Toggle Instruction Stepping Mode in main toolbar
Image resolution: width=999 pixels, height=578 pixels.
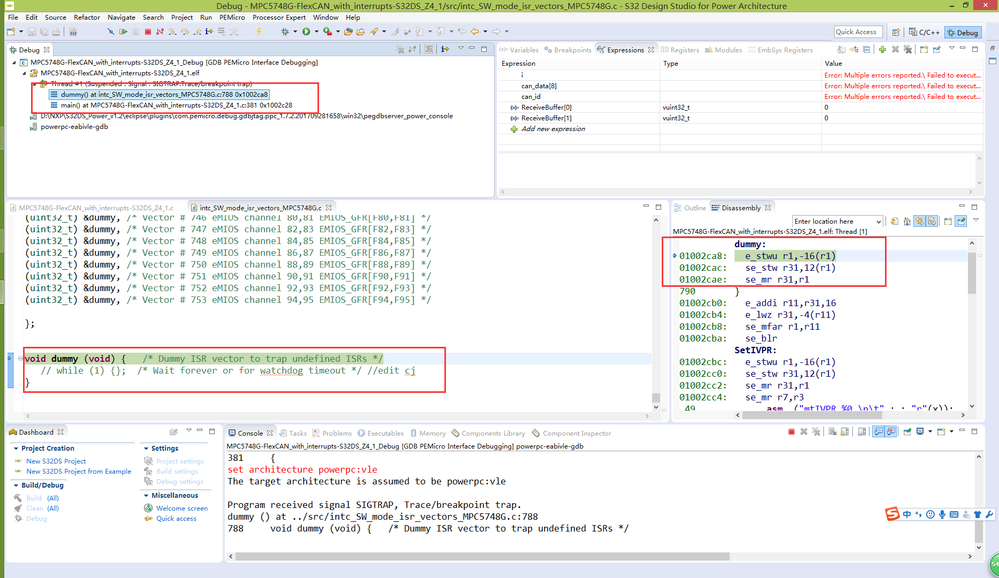(x=209, y=31)
